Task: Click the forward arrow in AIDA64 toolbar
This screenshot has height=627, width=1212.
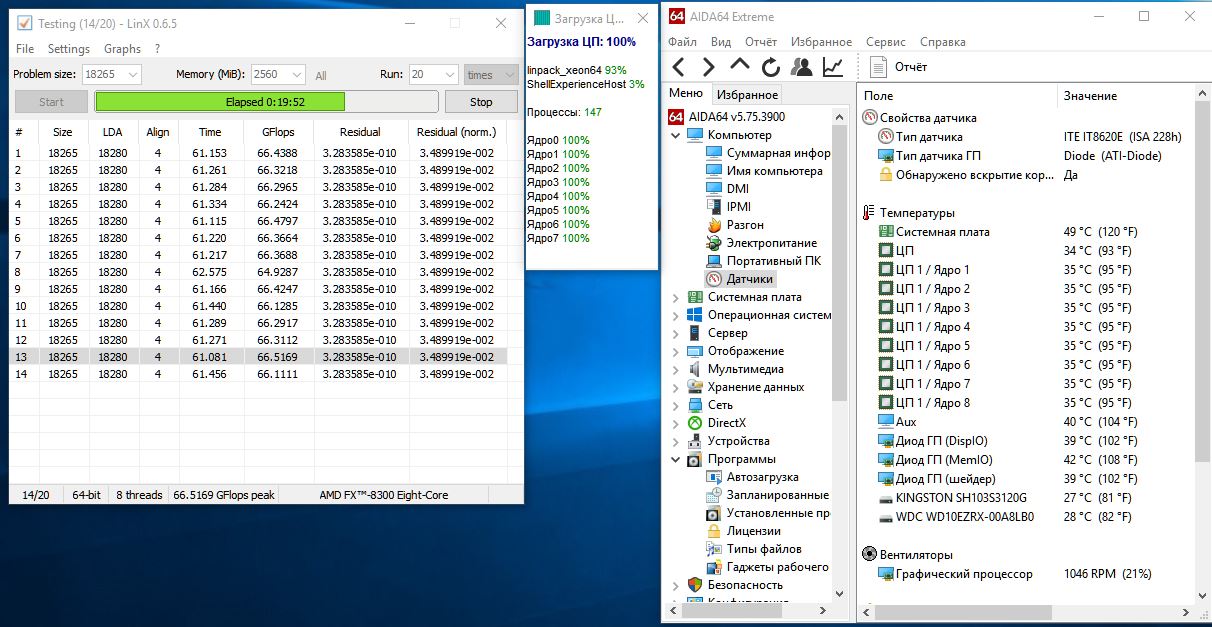Action: click(709, 67)
